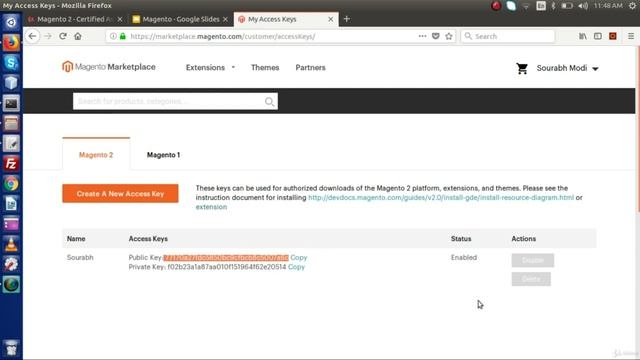Click the Sourabh key name cell
Image resolution: width=640 pixels, height=360 pixels.
[x=80, y=258]
